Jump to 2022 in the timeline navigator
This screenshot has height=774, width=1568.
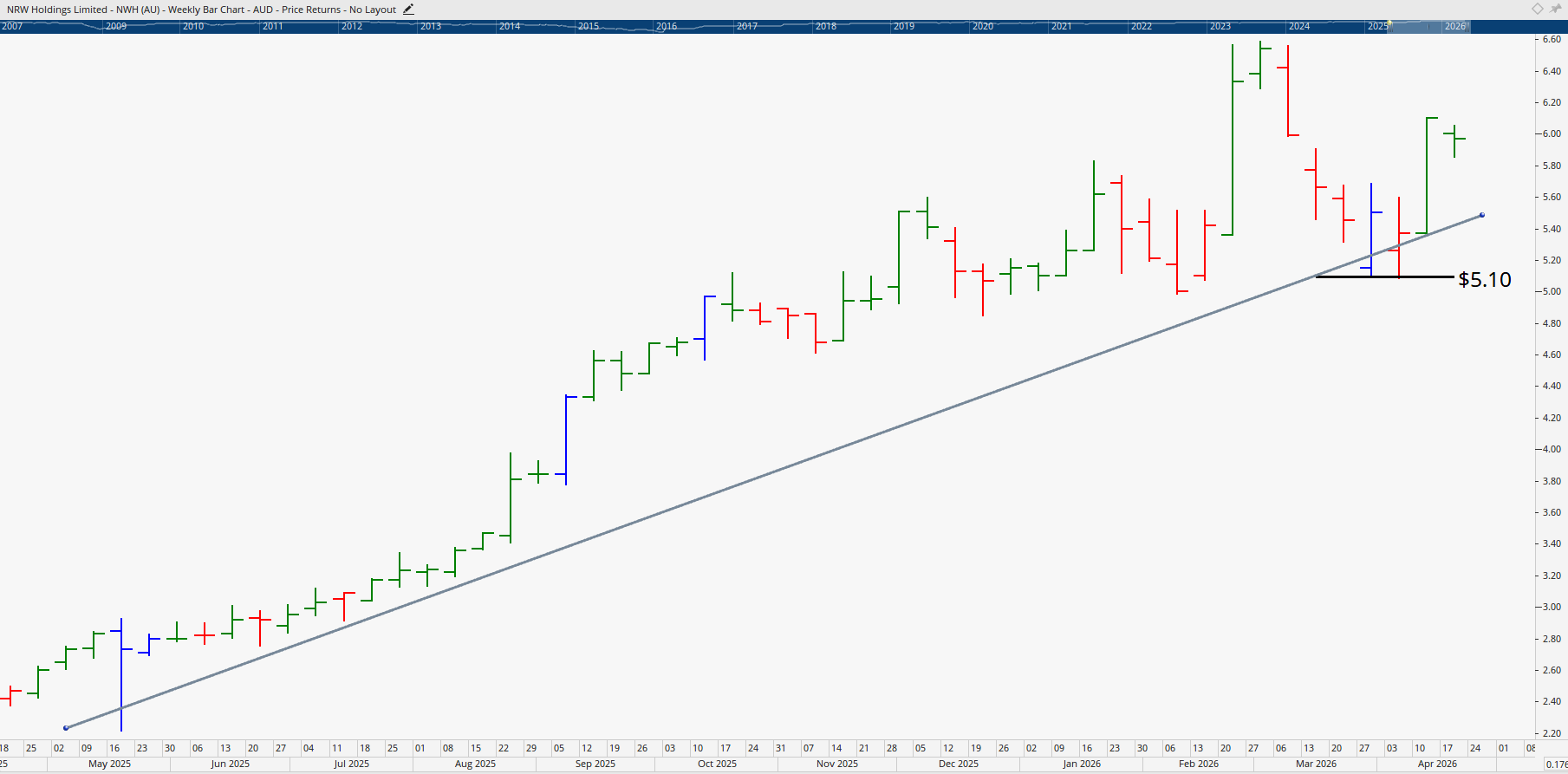coord(1142,26)
